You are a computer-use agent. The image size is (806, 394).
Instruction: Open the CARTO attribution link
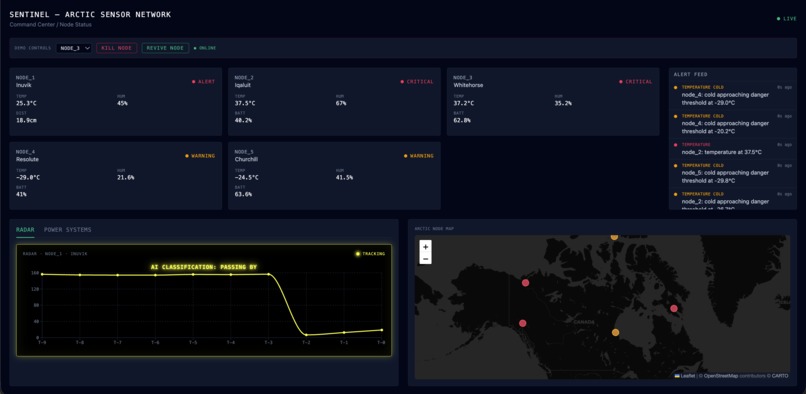point(780,375)
